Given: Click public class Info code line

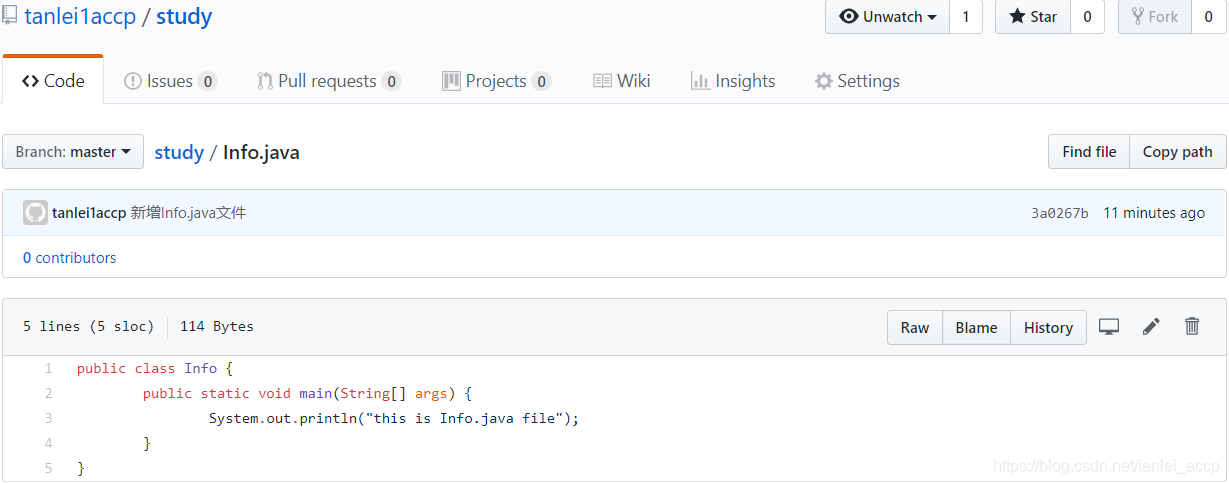Looking at the screenshot, I should click(154, 368).
